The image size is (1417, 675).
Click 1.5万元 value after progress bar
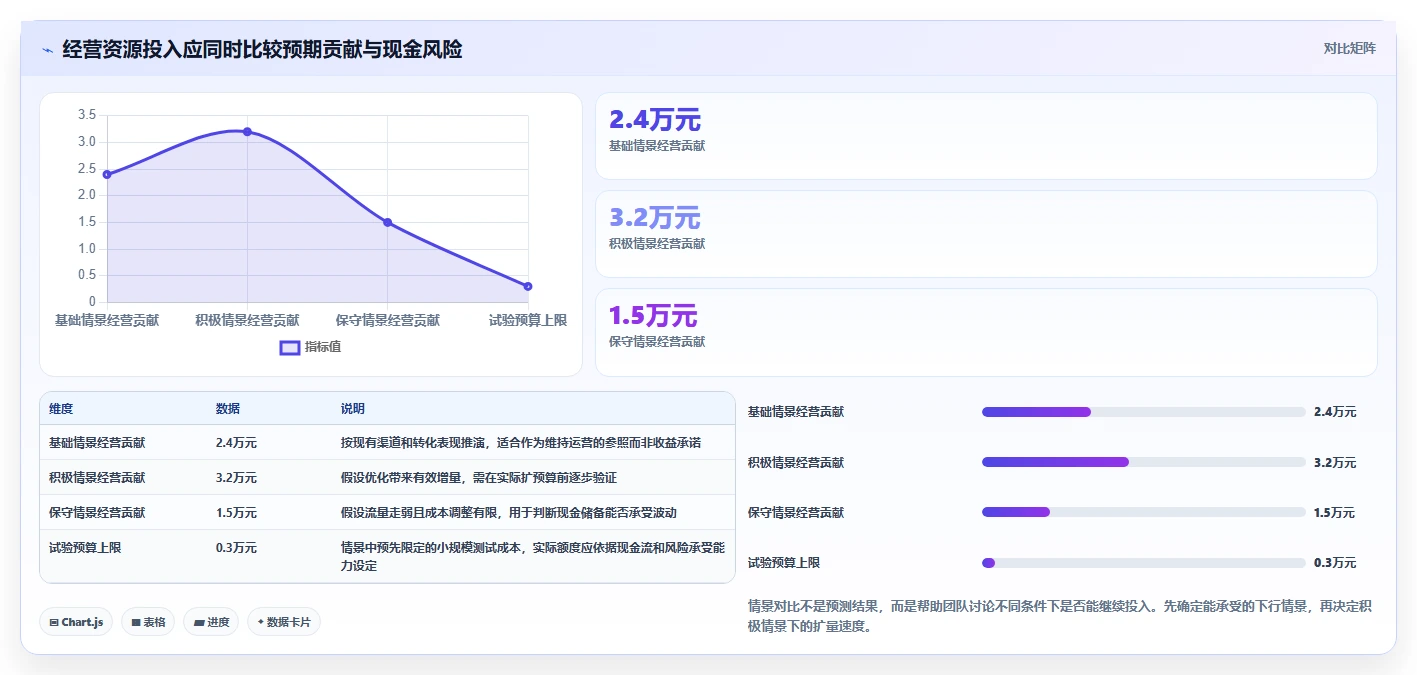(1335, 513)
